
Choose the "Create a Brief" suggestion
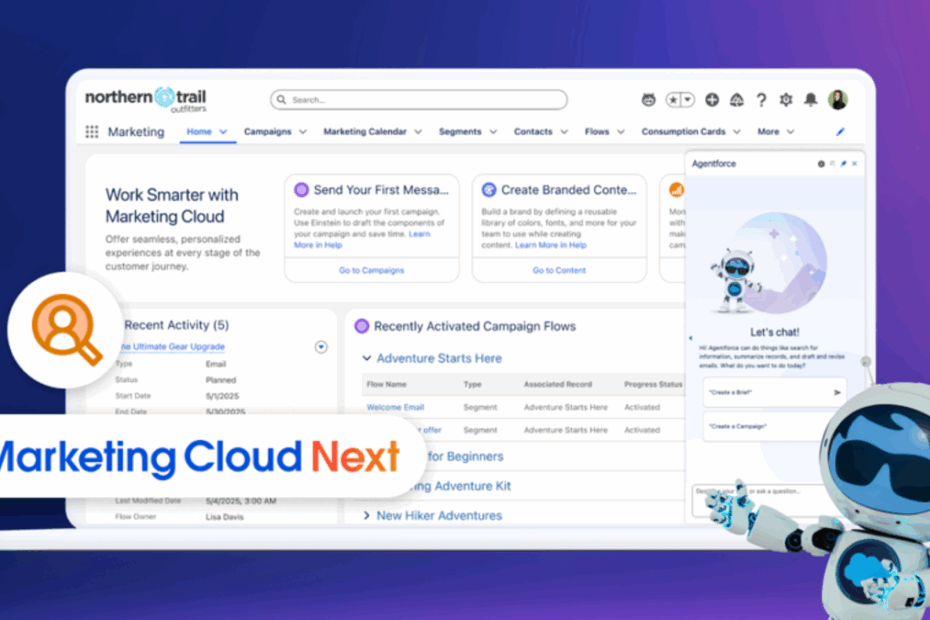coord(775,392)
